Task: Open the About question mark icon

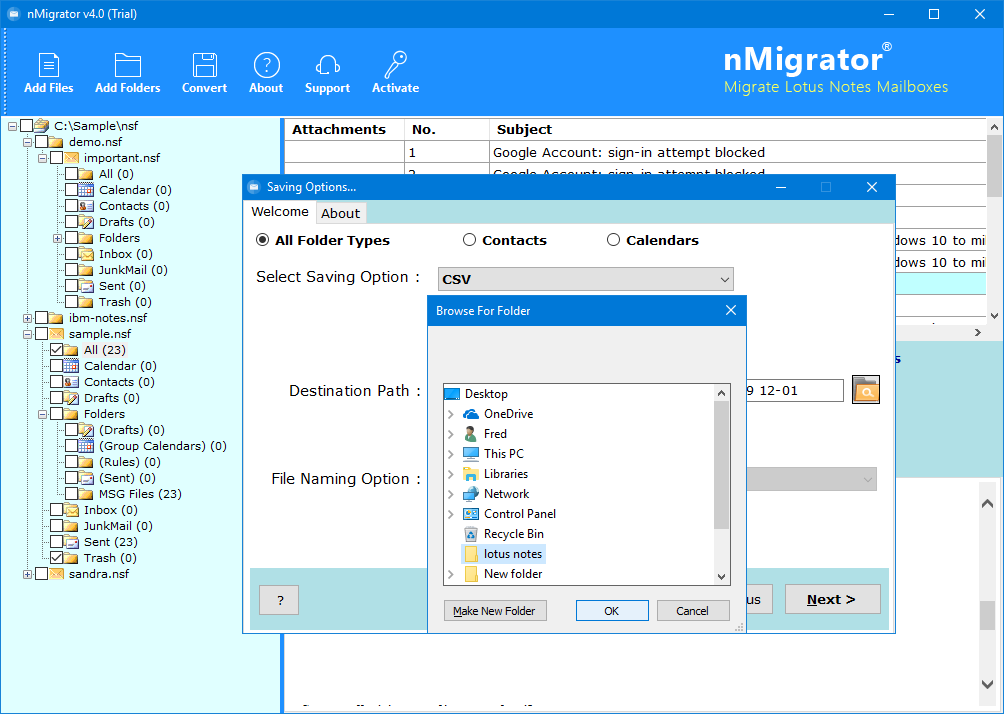Action: click(266, 65)
